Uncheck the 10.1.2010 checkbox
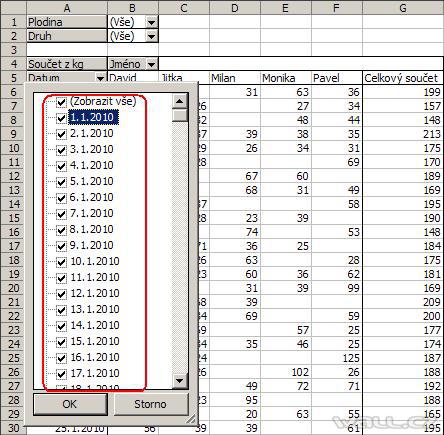The image size is (444, 435). click(61, 262)
